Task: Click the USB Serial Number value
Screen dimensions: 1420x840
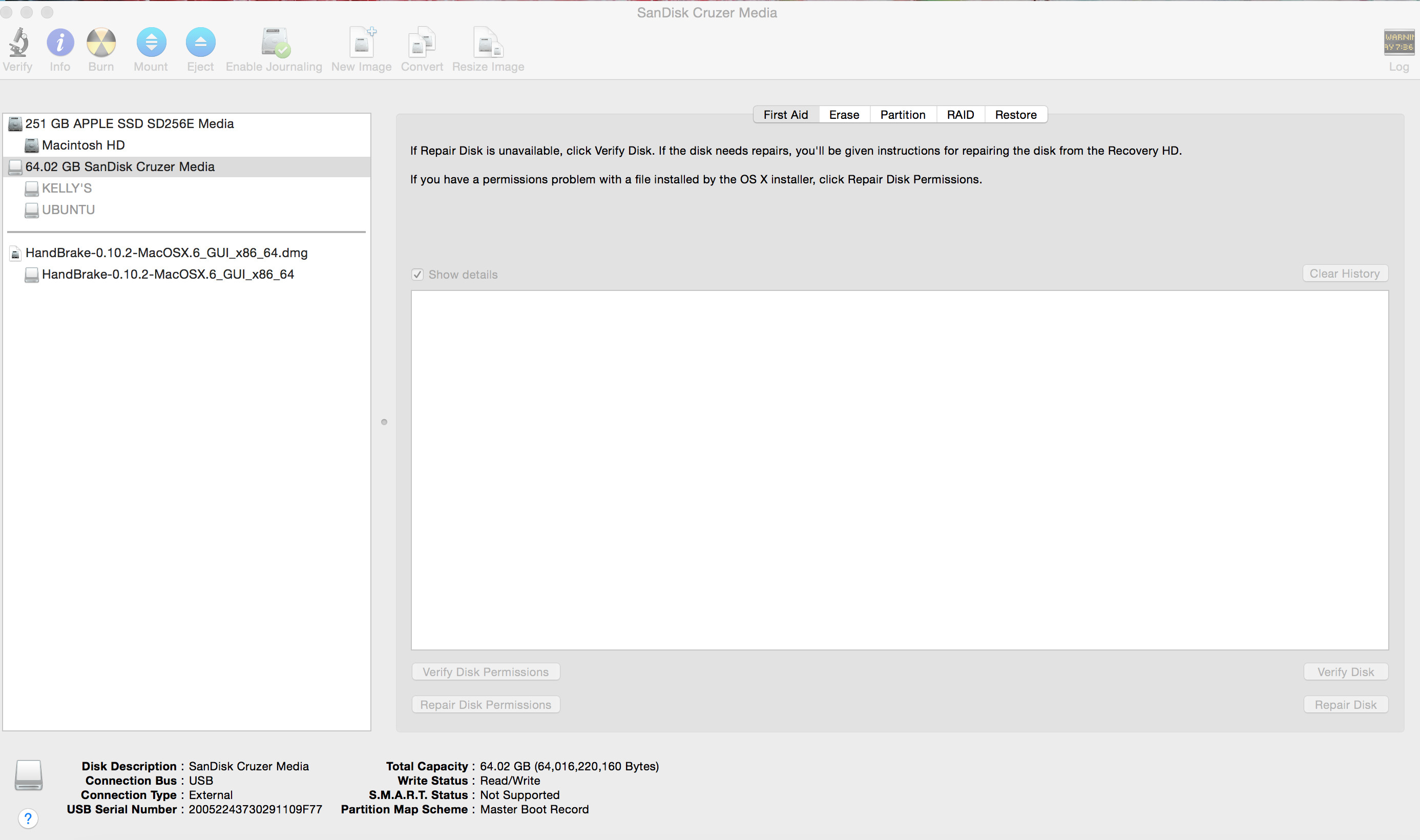Action: [x=255, y=809]
